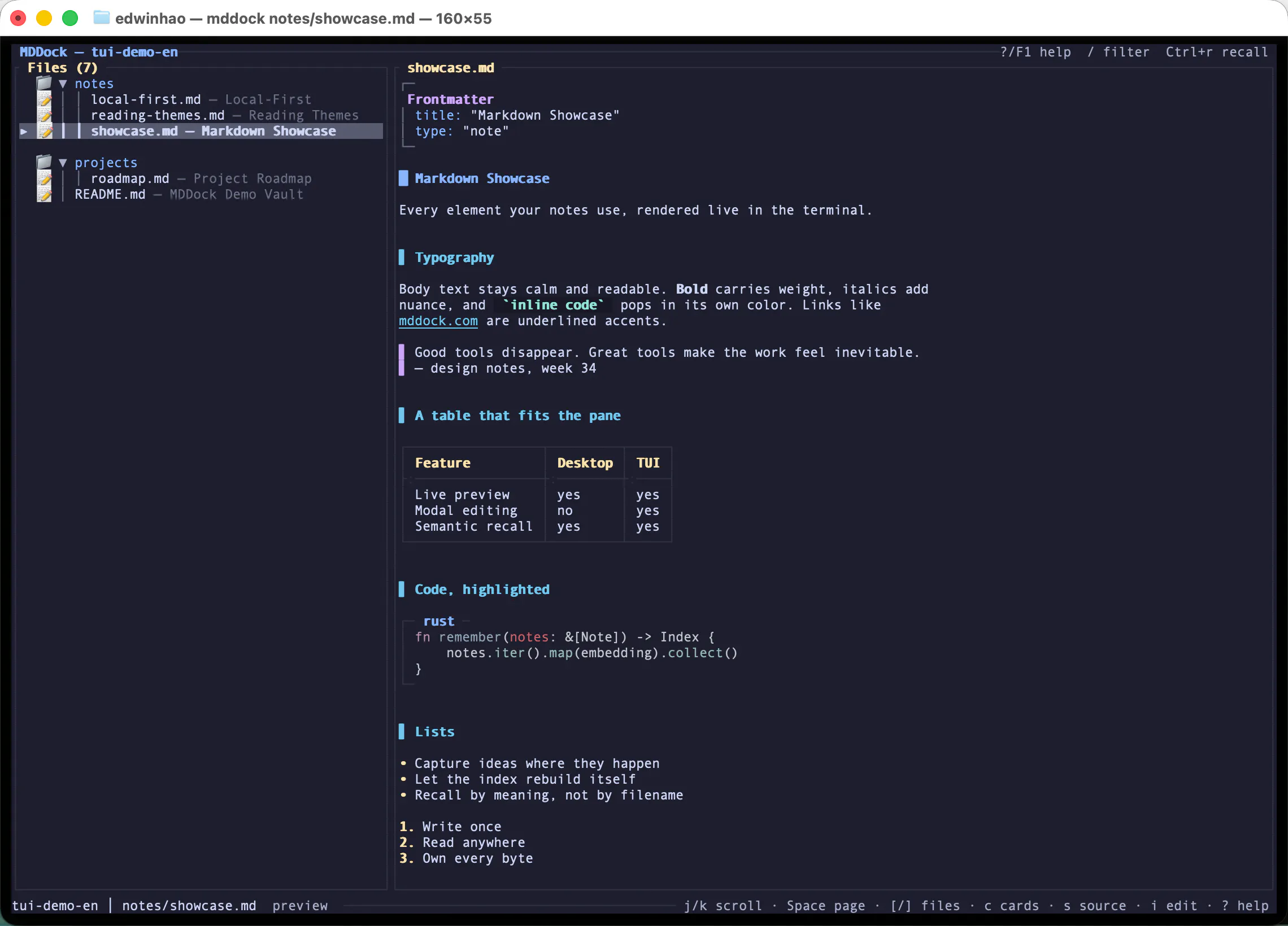Click the Frontmatter heading
Image resolution: width=1288 pixels, height=926 pixels.
click(x=450, y=99)
